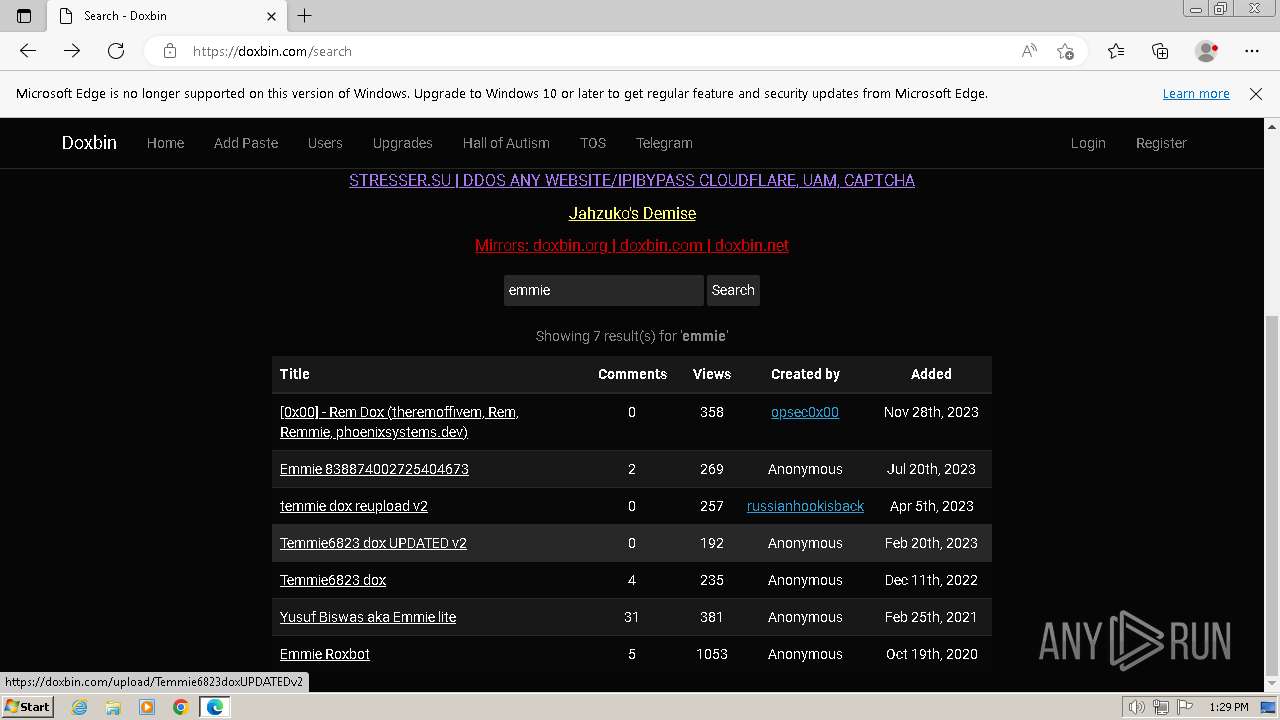Refresh the current page

point(116,51)
